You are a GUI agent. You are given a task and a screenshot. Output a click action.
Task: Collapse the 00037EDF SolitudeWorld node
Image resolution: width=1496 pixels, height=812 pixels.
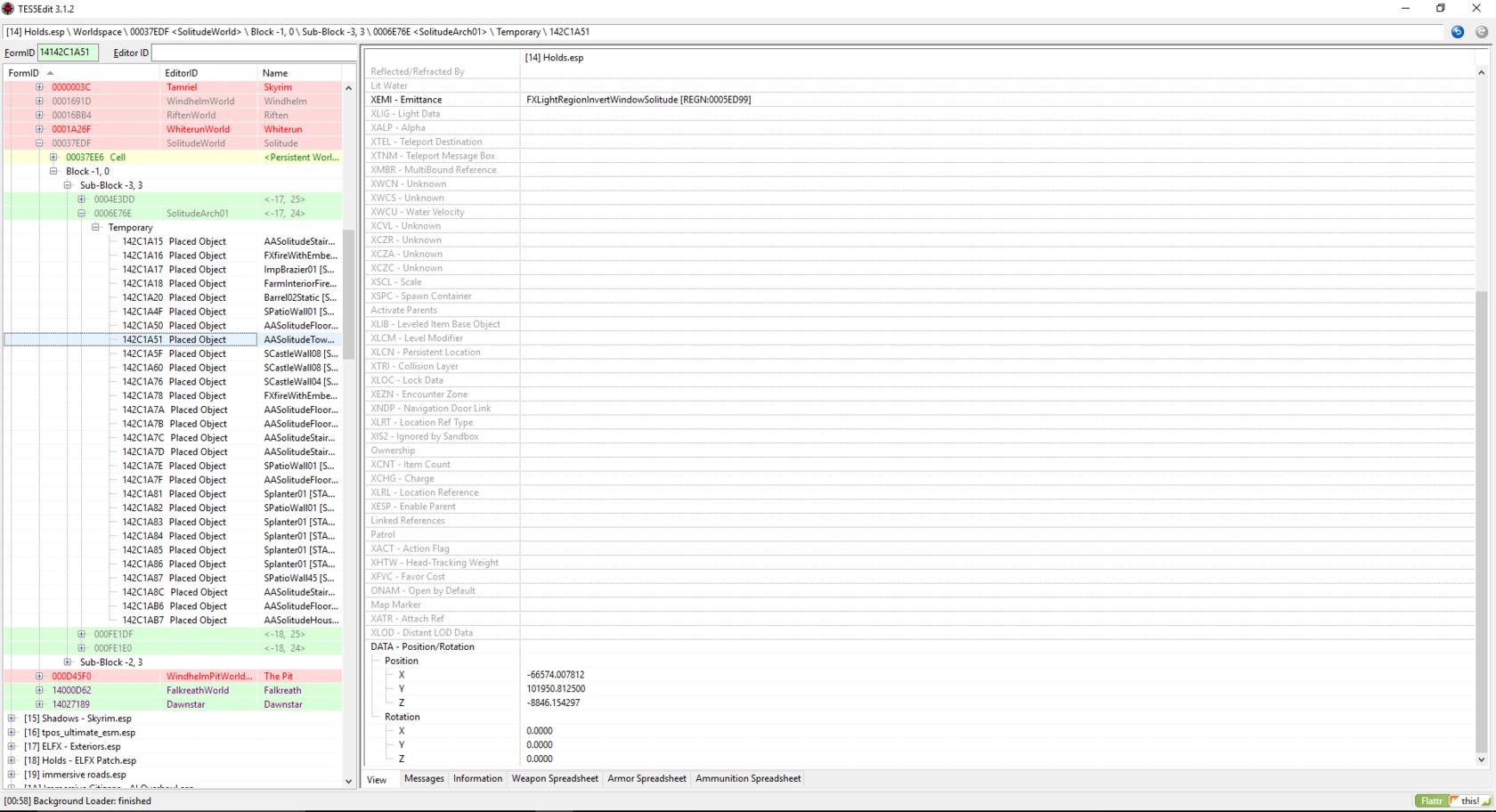pyautogui.click(x=39, y=143)
